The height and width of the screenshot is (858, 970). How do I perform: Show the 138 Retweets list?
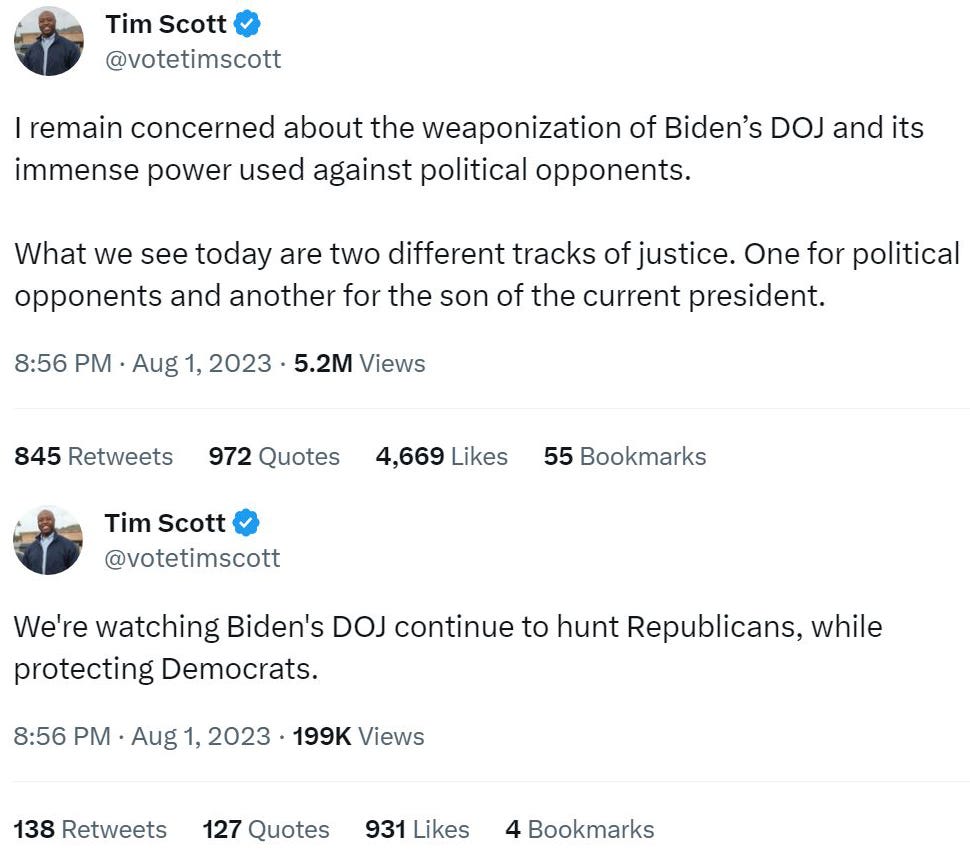pos(90,829)
